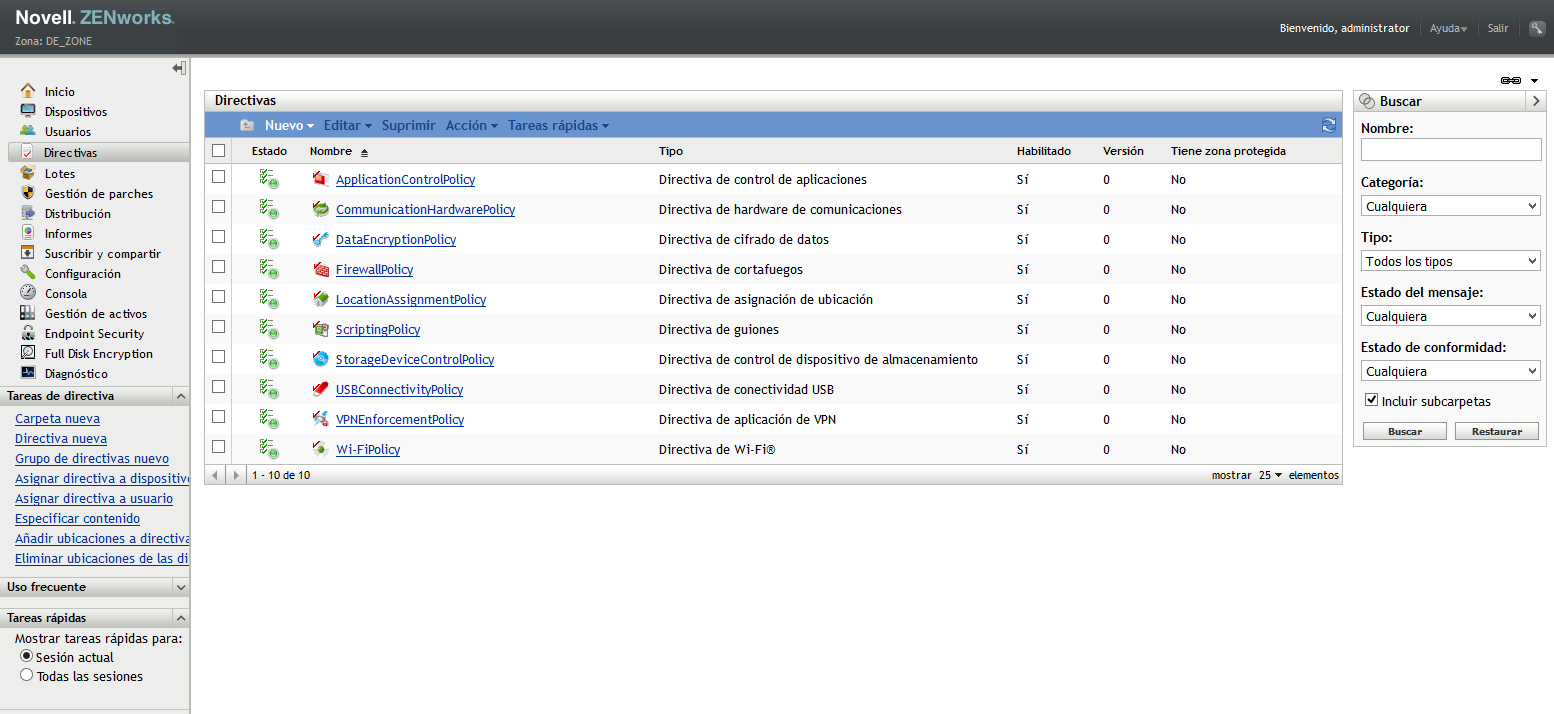Click the Full Disk Encryption icon

(28, 353)
